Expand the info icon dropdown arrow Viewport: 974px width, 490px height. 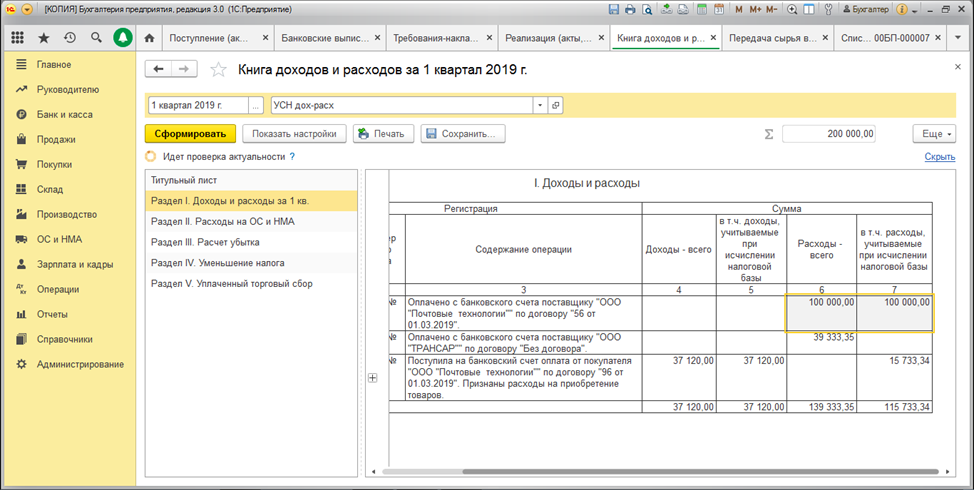point(914,10)
